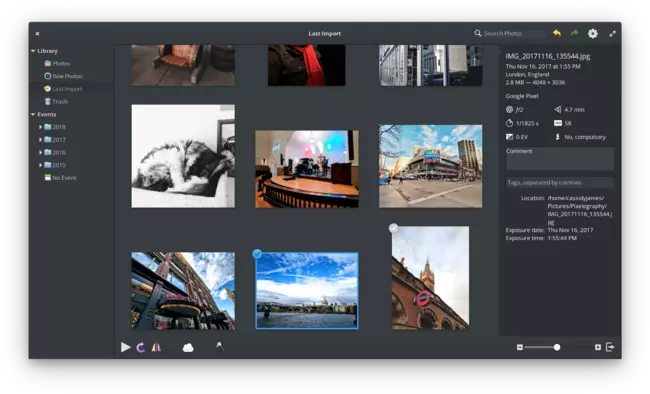
Task: Click the 2018 folder icon
Action: [48, 127]
